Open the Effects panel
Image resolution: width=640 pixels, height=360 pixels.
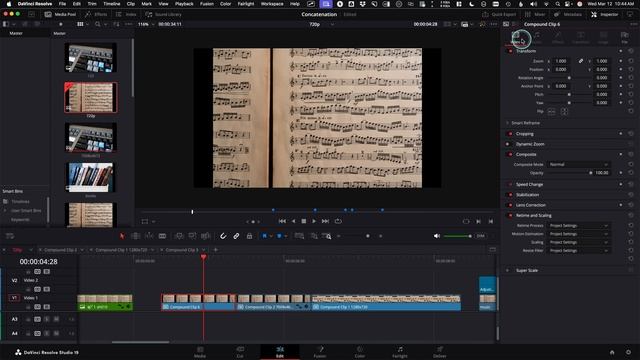(x=96, y=14)
